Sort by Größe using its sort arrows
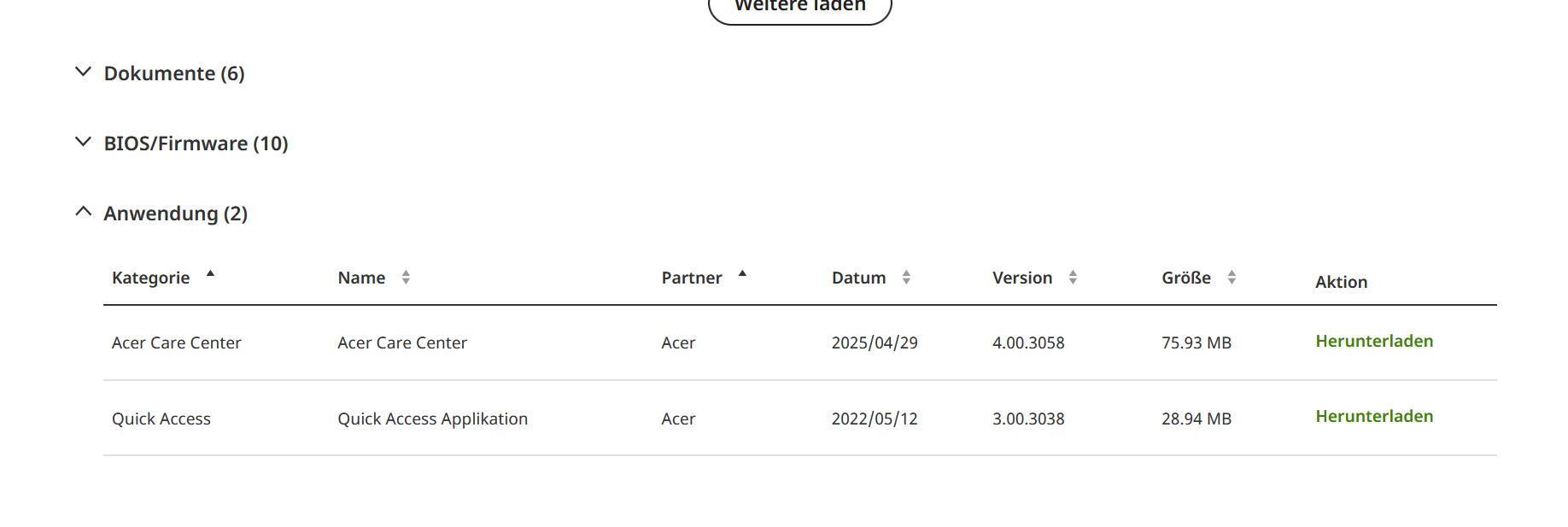Image resolution: width=1568 pixels, height=527 pixels. [x=1232, y=278]
